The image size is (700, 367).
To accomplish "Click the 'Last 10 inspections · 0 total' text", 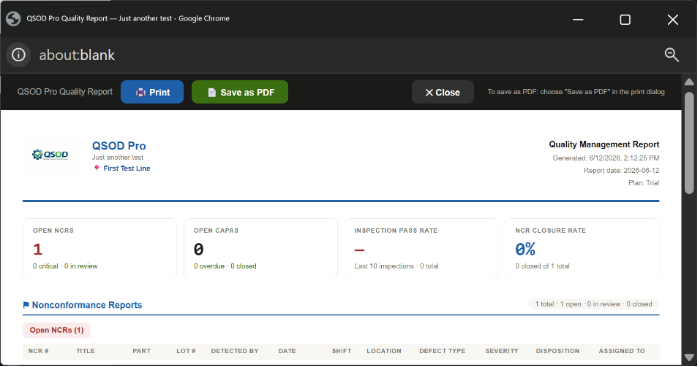I will pyautogui.click(x=396, y=266).
